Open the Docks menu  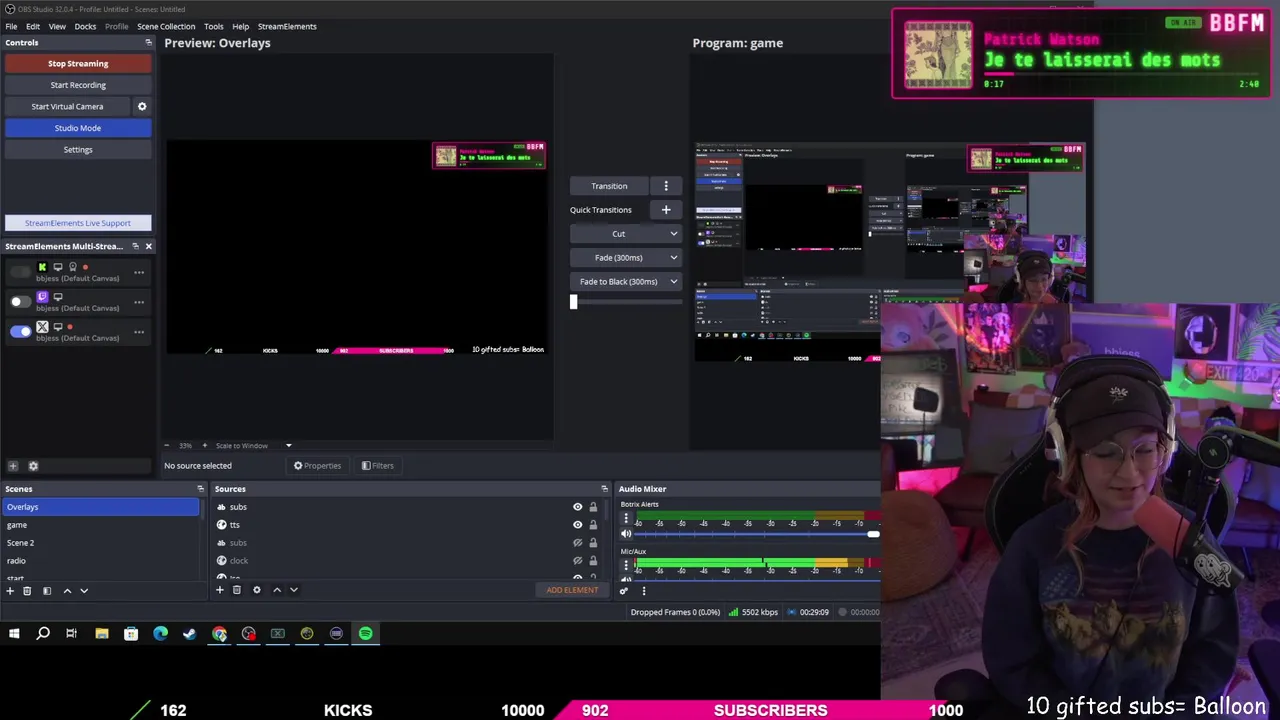[x=85, y=26]
